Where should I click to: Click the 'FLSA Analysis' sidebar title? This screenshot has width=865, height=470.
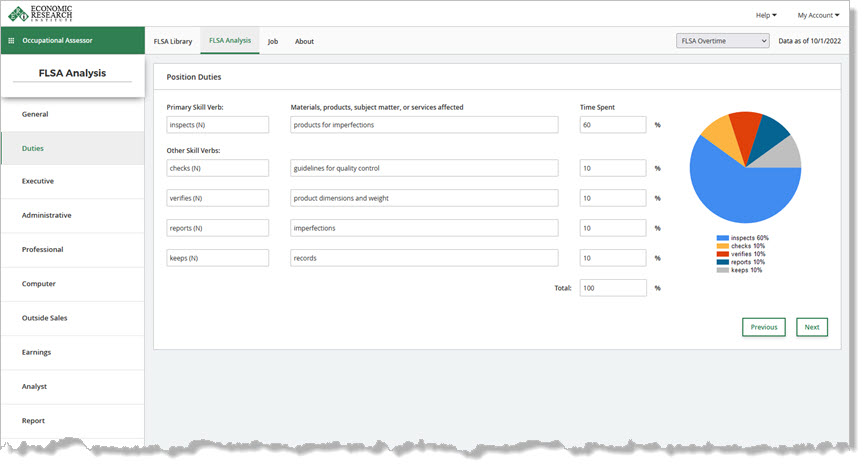pos(72,73)
